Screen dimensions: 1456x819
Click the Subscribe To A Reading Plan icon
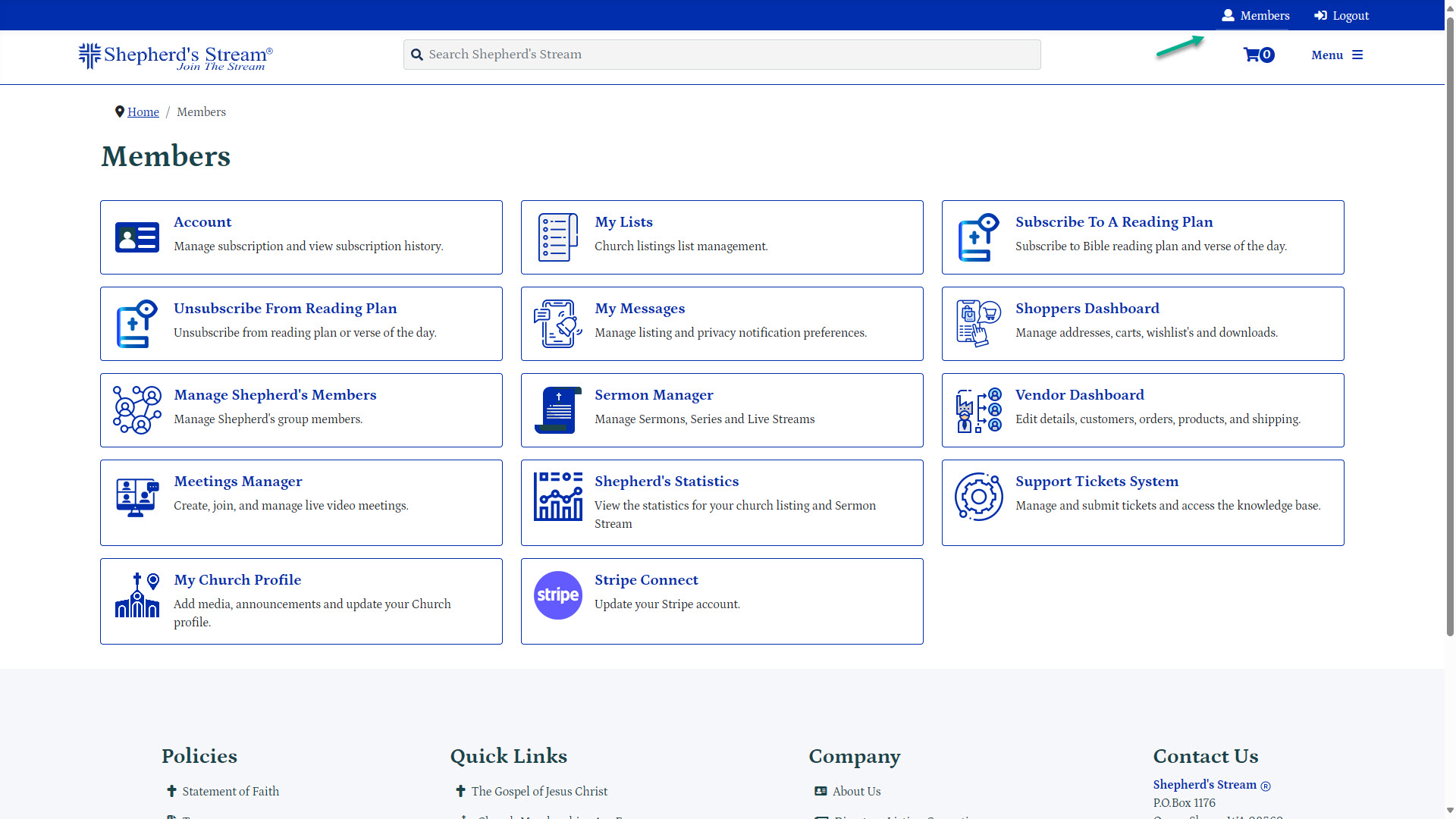978,236
